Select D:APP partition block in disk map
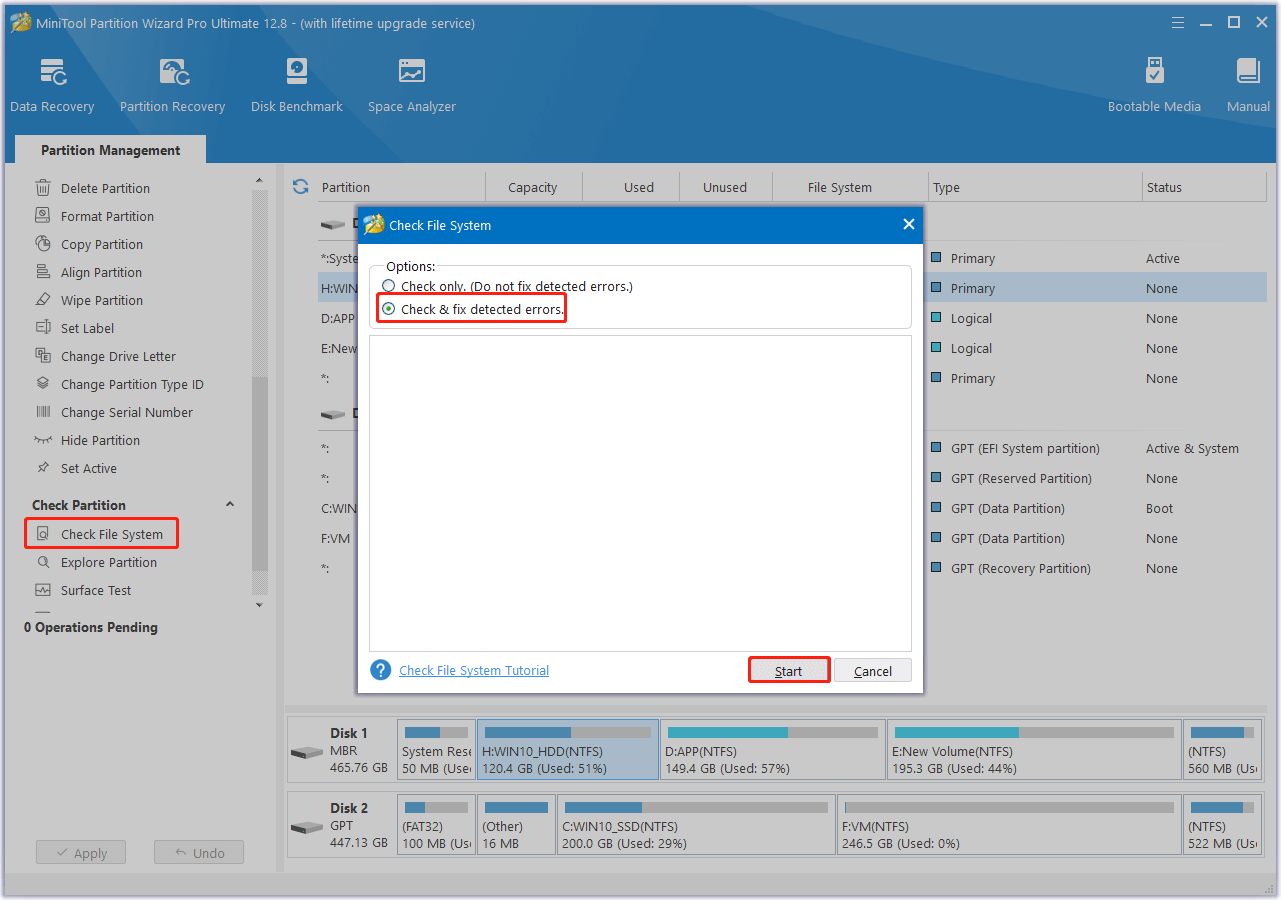1281x900 pixels. (773, 750)
